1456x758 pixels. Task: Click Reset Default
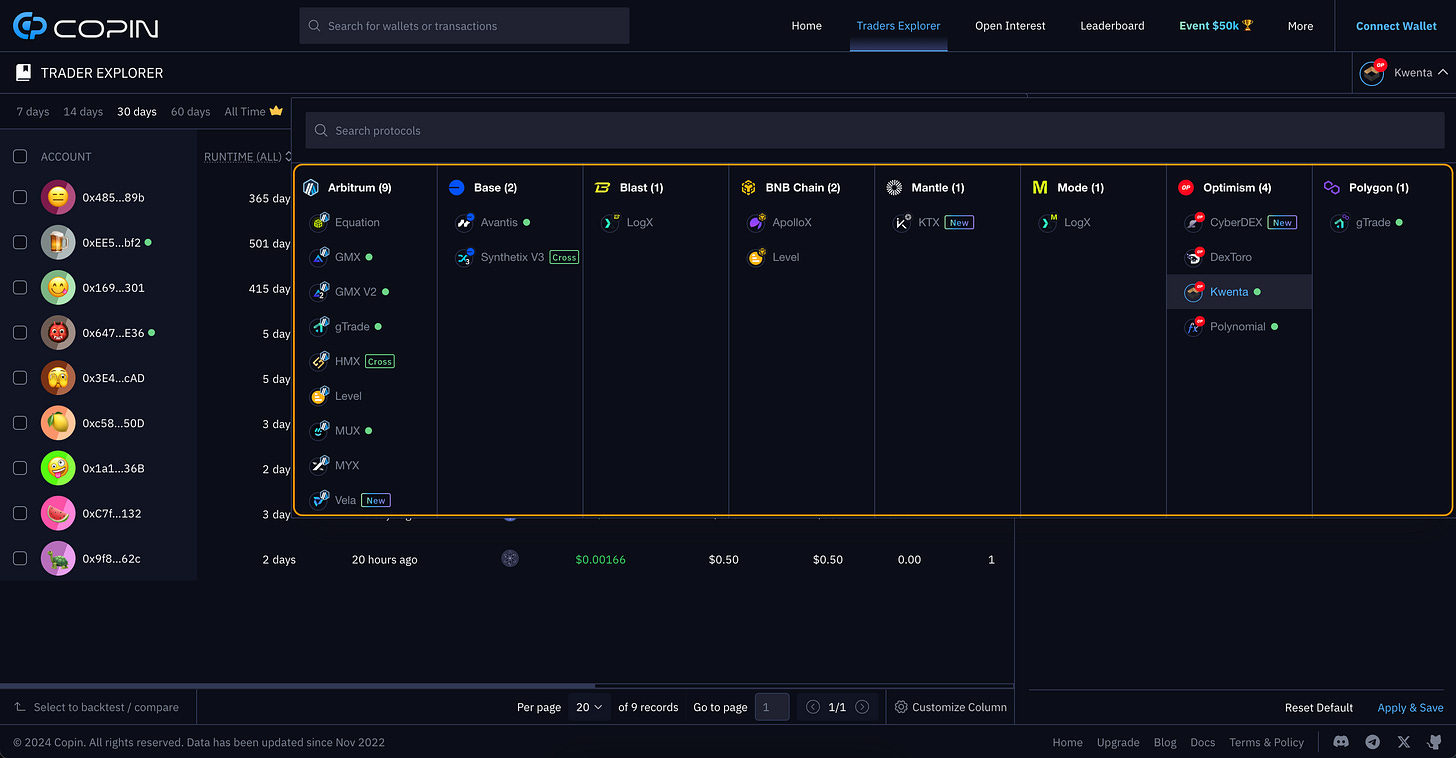[1319, 707]
